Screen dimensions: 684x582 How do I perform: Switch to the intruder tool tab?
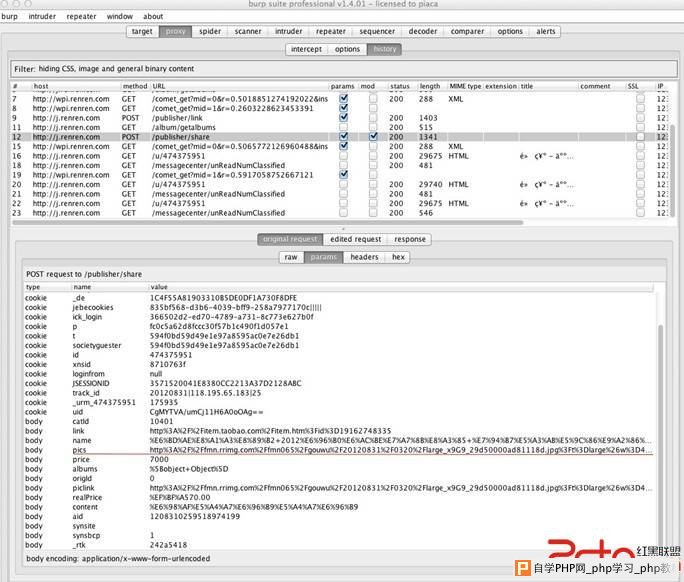pos(288,31)
